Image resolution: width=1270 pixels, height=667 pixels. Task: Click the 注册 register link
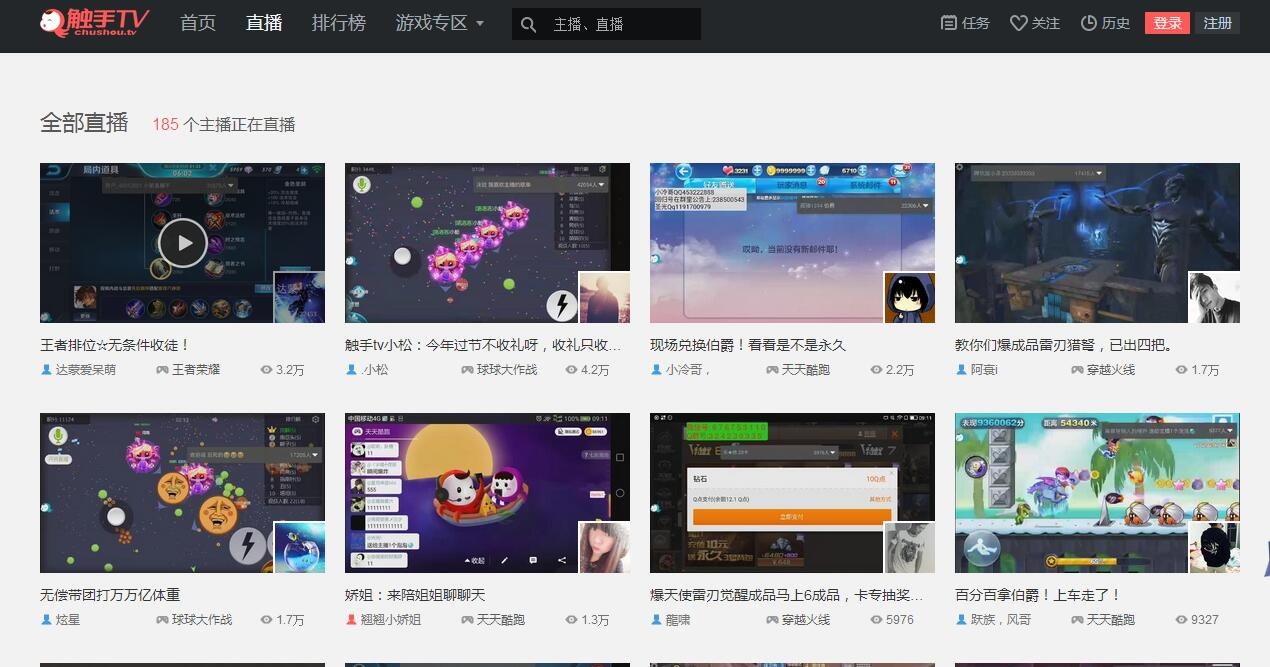click(1218, 23)
